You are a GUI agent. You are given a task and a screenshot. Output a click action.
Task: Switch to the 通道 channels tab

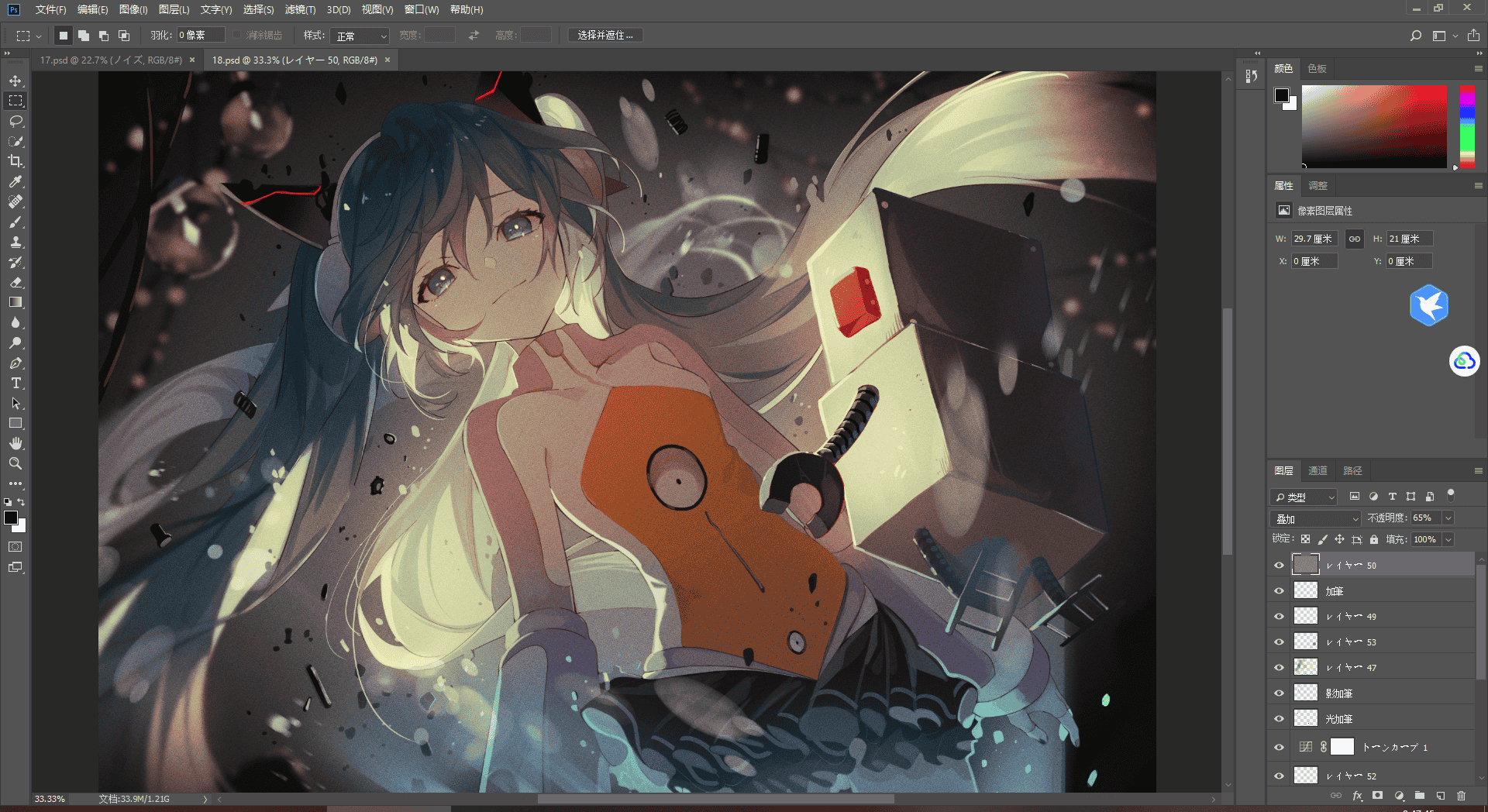tap(1317, 470)
